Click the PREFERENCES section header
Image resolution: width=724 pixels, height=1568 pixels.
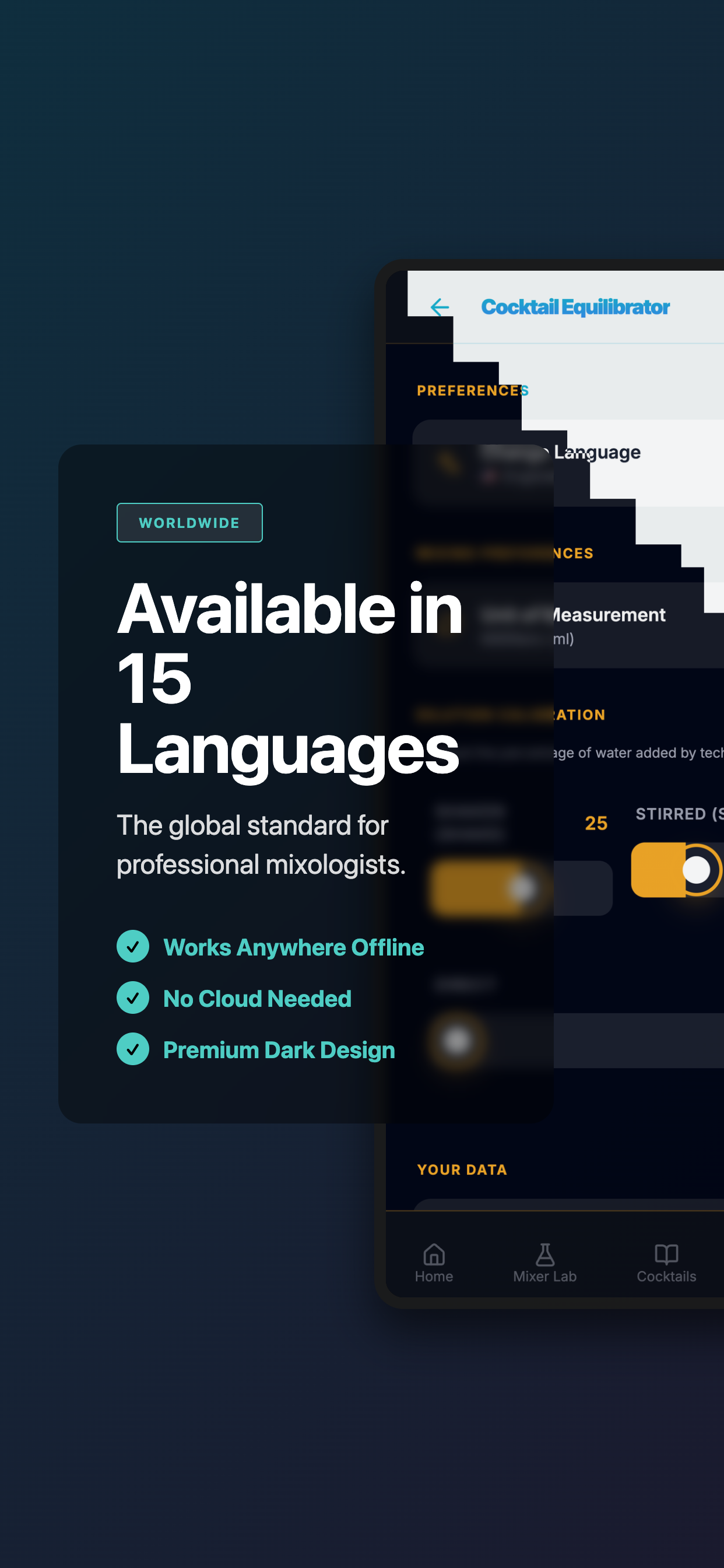(472, 391)
